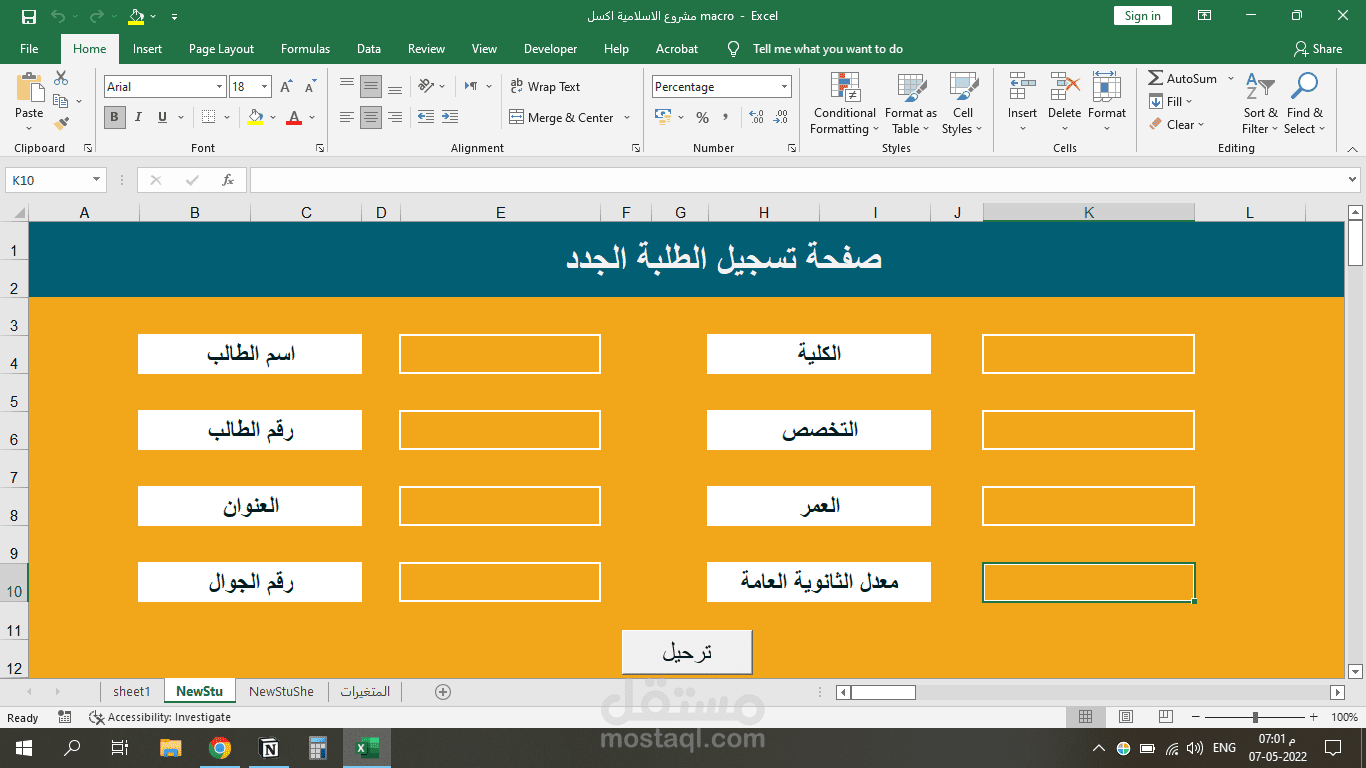Open the Percentage number format dropdown
This screenshot has height=768, width=1366.
click(783, 87)
